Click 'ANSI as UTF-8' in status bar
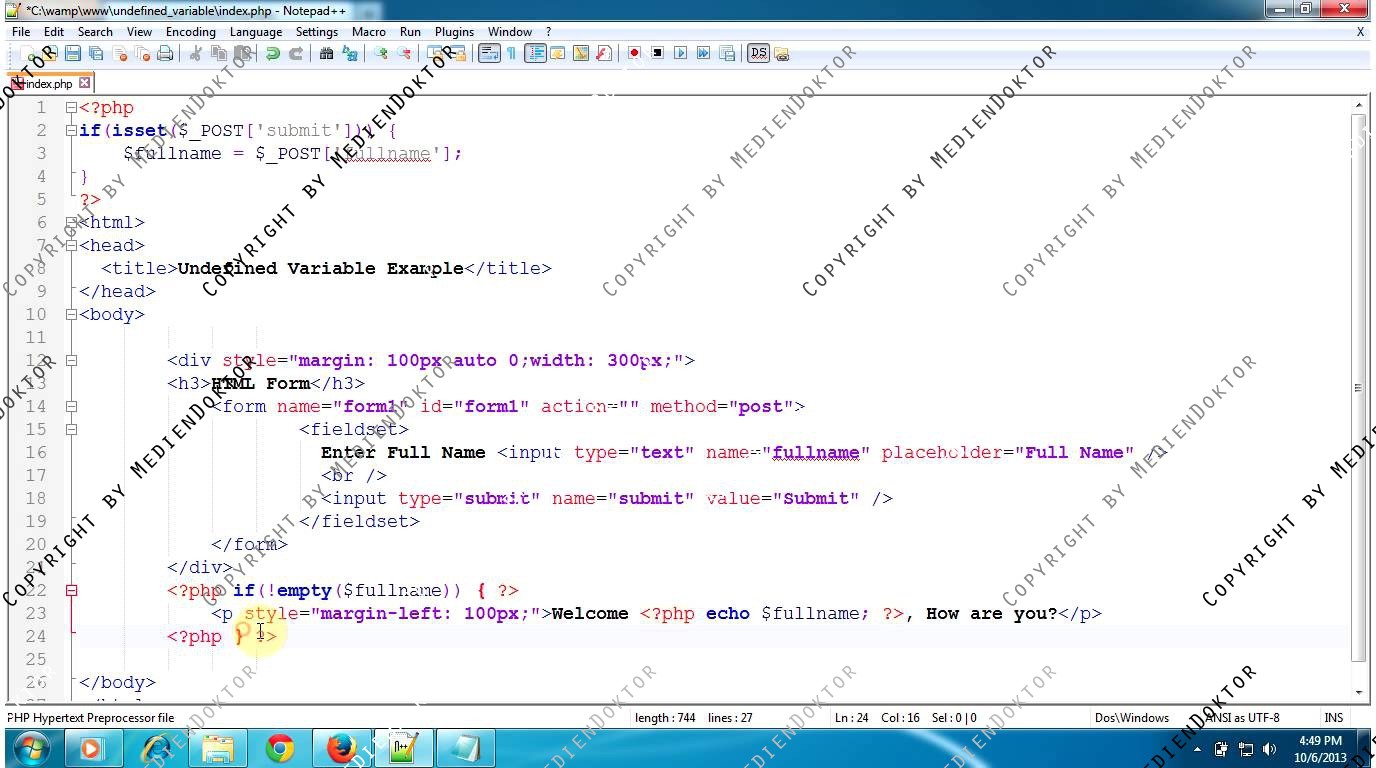Screen dimensions: 1376x768 pyautogui.click(x=1241, y=717)
